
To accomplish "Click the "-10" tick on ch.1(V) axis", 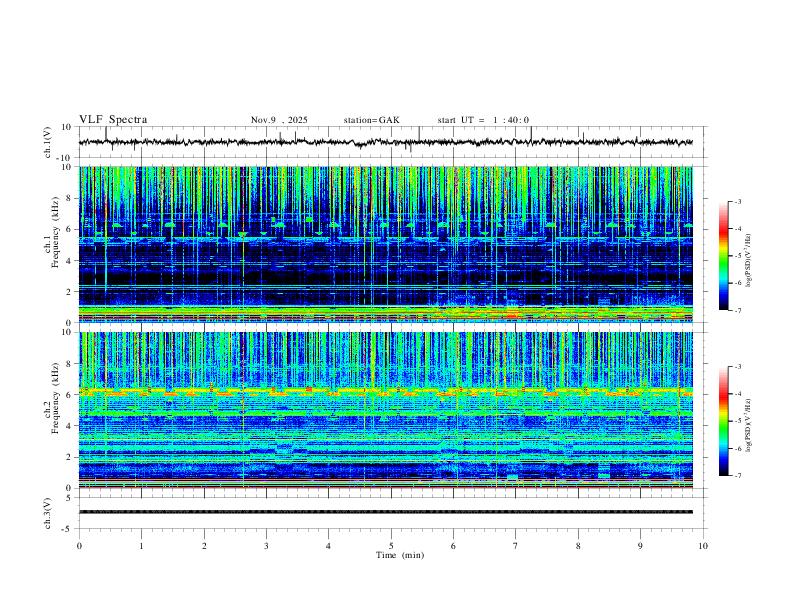I will click(65, 158).
